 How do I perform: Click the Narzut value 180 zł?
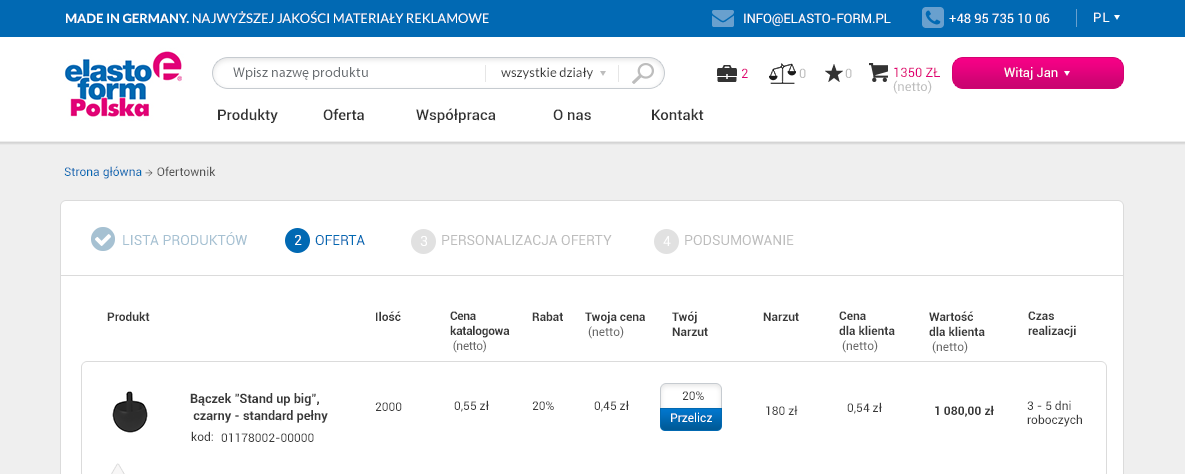point(781,411)
